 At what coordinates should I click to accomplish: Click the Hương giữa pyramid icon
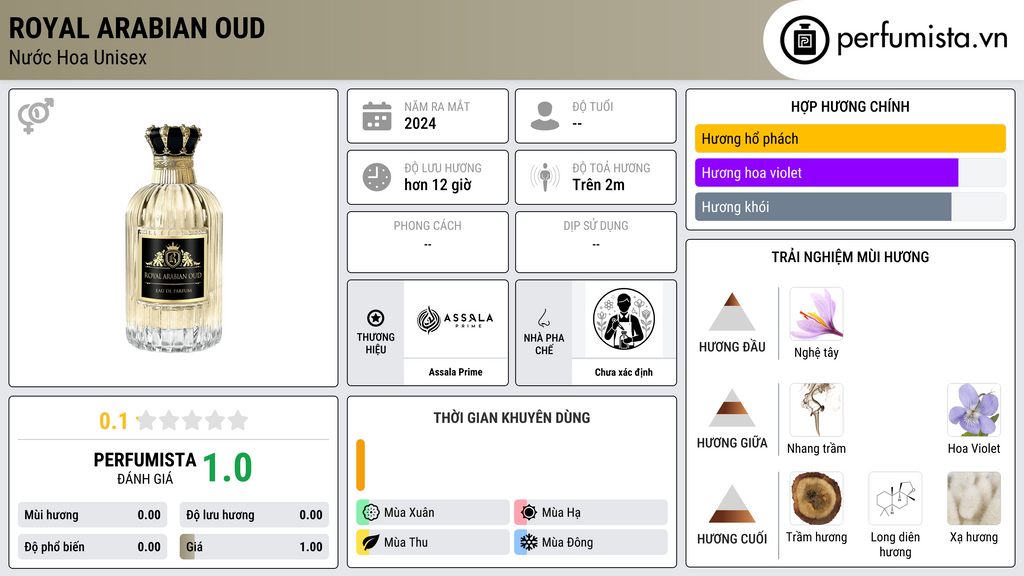point(732,408)
